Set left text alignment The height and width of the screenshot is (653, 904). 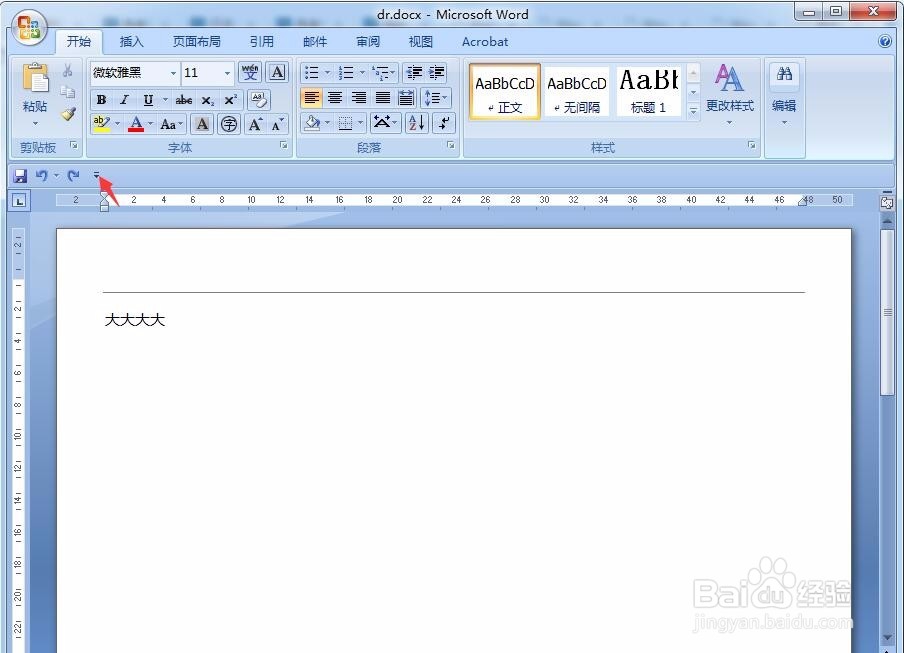311,98
